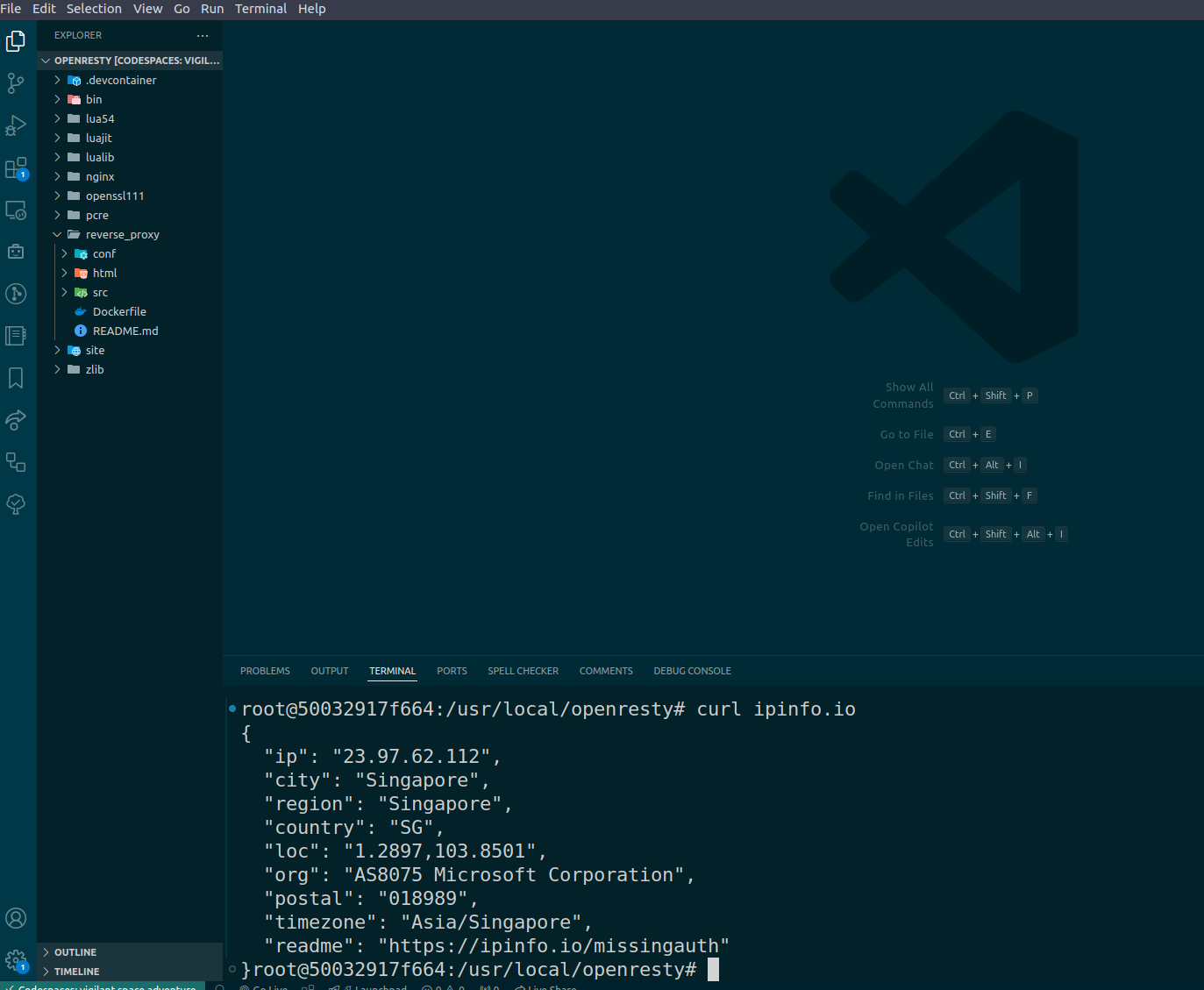Expand the lua54 folder chevron
The height and width of the screenshot is (990, 1204).
click(x=57, y=118)
